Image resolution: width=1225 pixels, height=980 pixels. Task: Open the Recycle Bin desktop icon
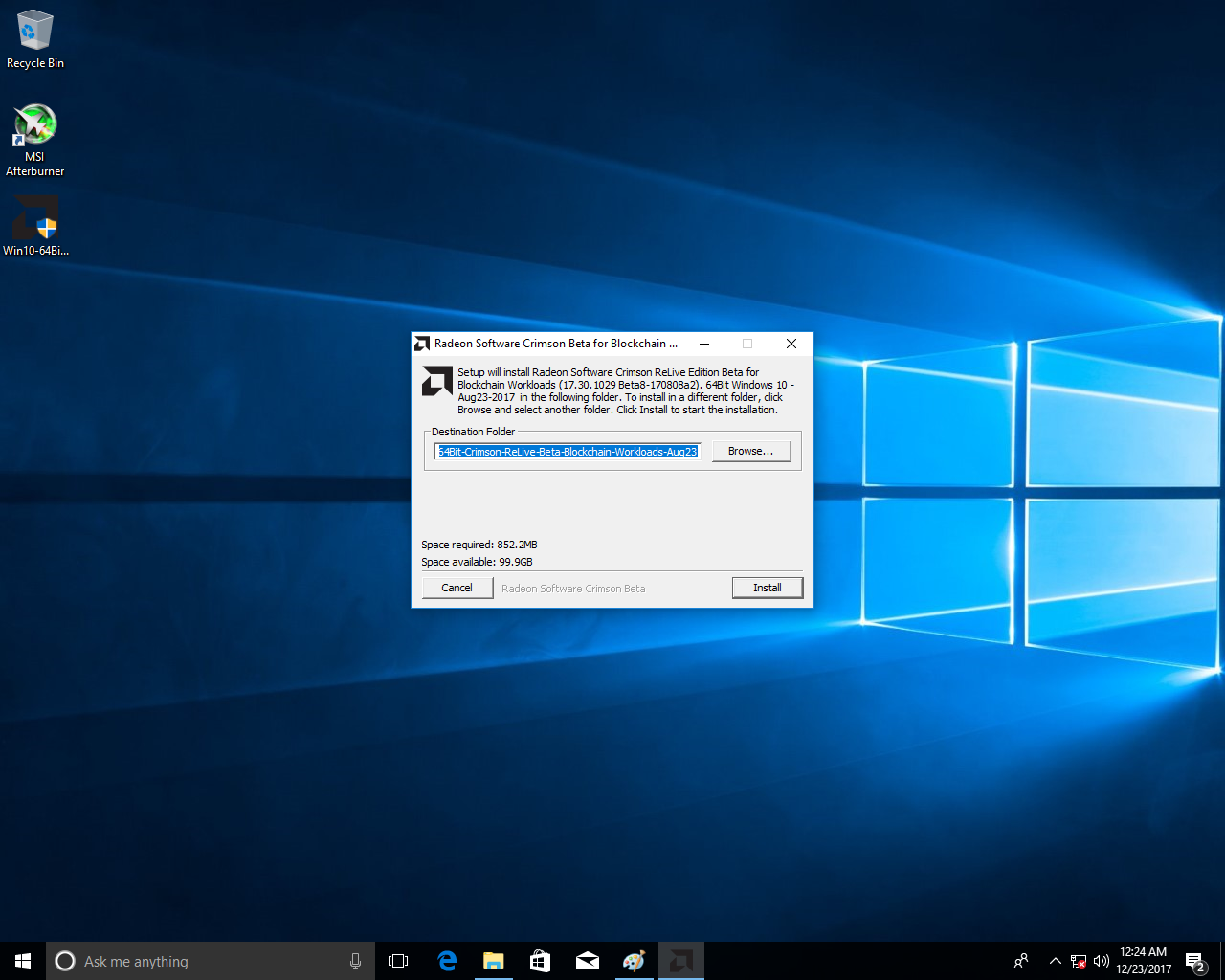(34, 38)
